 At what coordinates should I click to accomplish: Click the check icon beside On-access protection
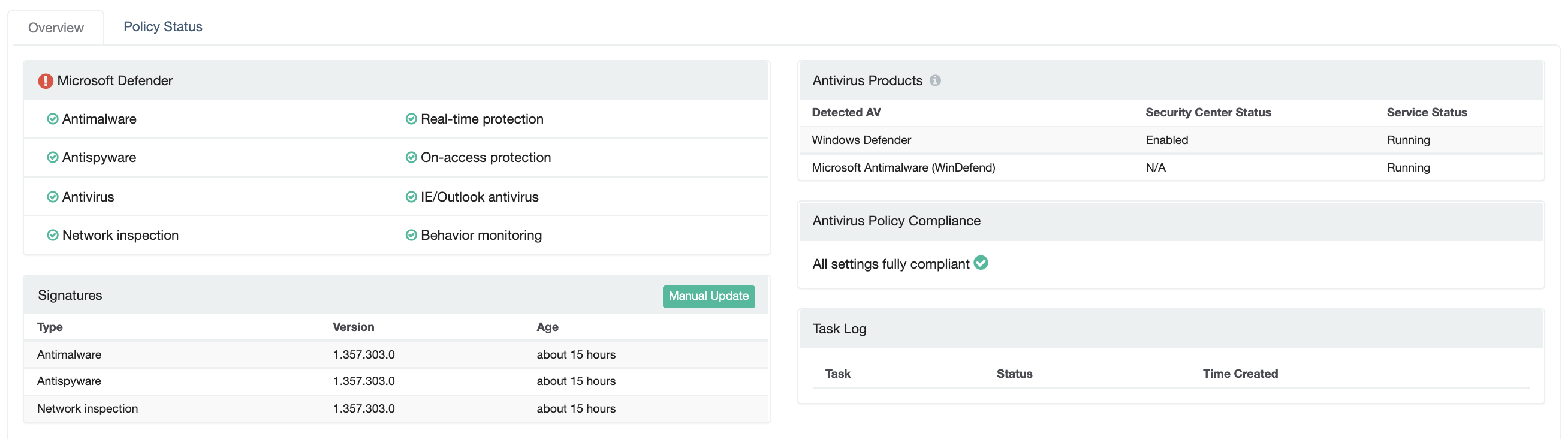point(411,157)
